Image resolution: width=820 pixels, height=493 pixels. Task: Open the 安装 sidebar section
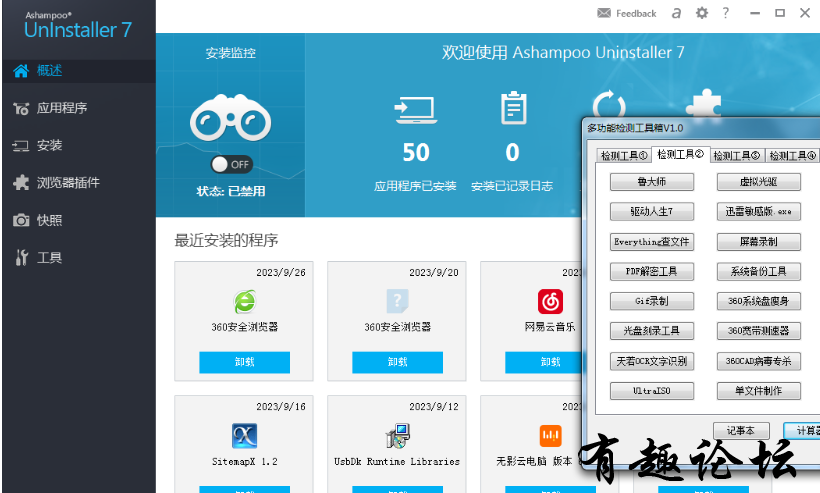tap(49, 145)
